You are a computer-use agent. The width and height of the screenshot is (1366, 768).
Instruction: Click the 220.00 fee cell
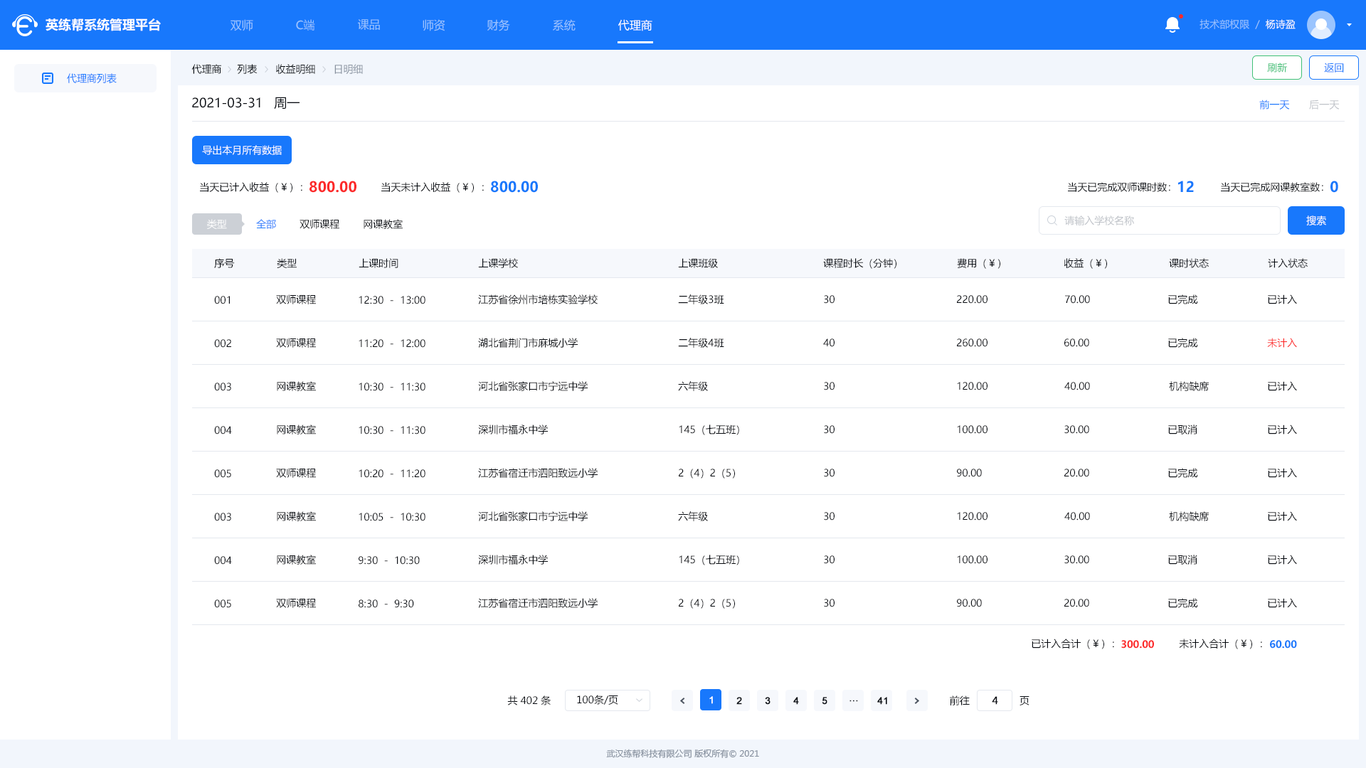(972, 300)
